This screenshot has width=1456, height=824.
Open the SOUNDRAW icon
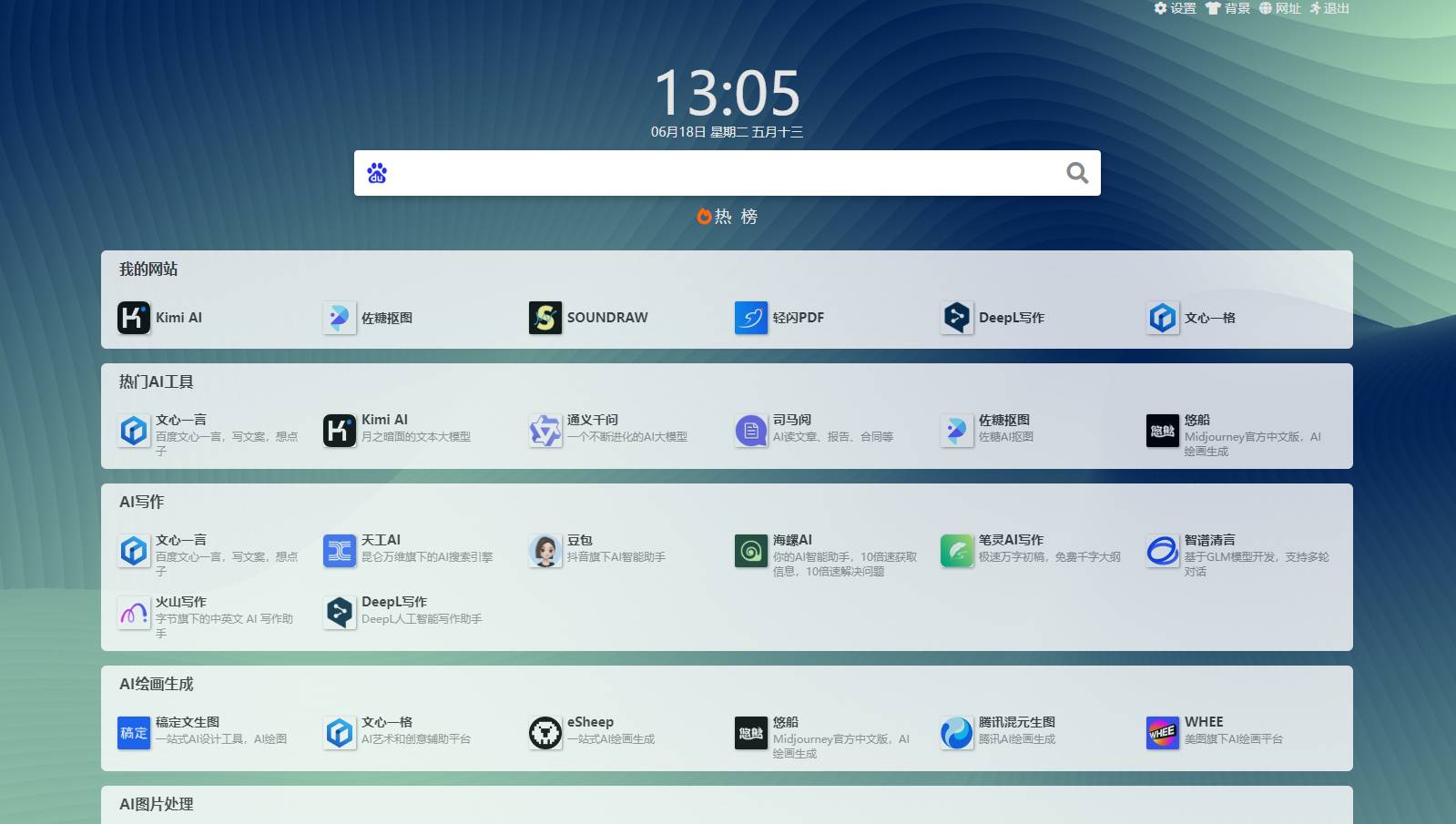tap(545, 318)
